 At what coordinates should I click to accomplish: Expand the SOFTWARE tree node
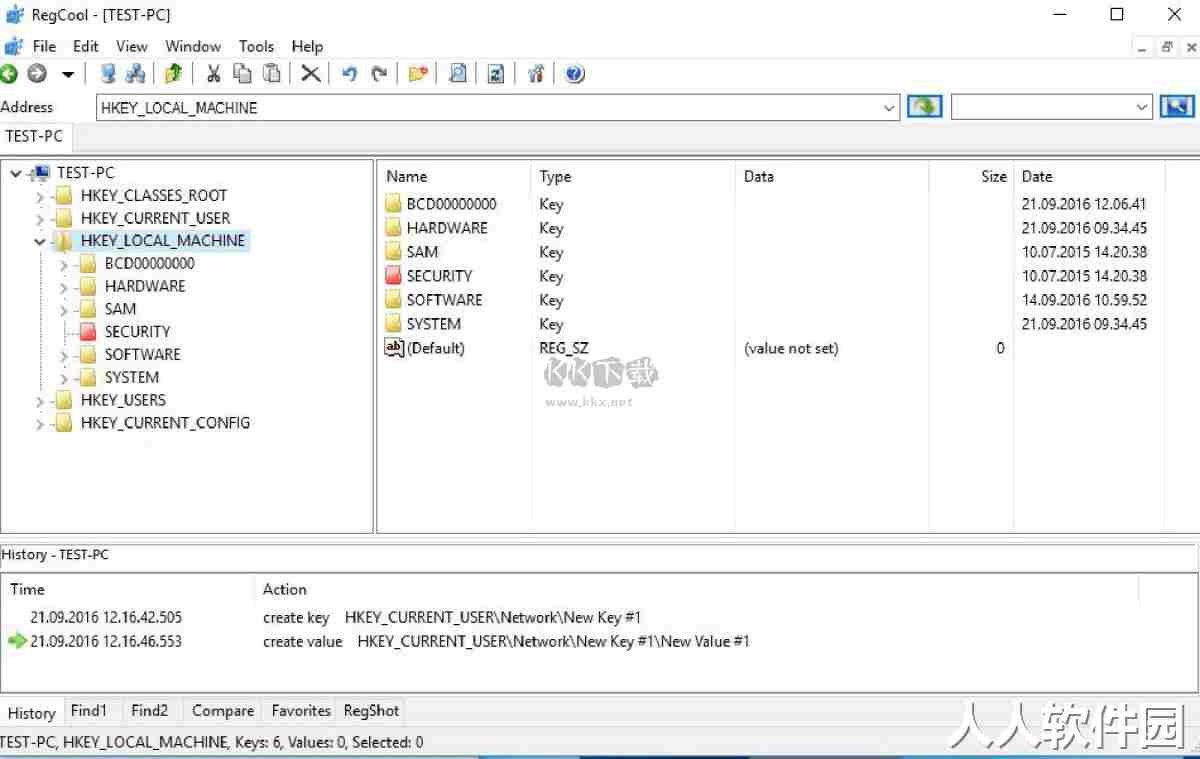[63, 355]
